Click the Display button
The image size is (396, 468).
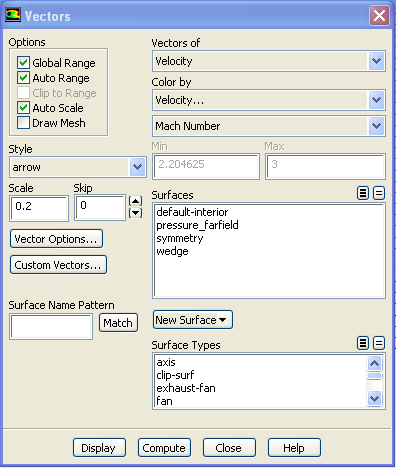tap(99, 448)
